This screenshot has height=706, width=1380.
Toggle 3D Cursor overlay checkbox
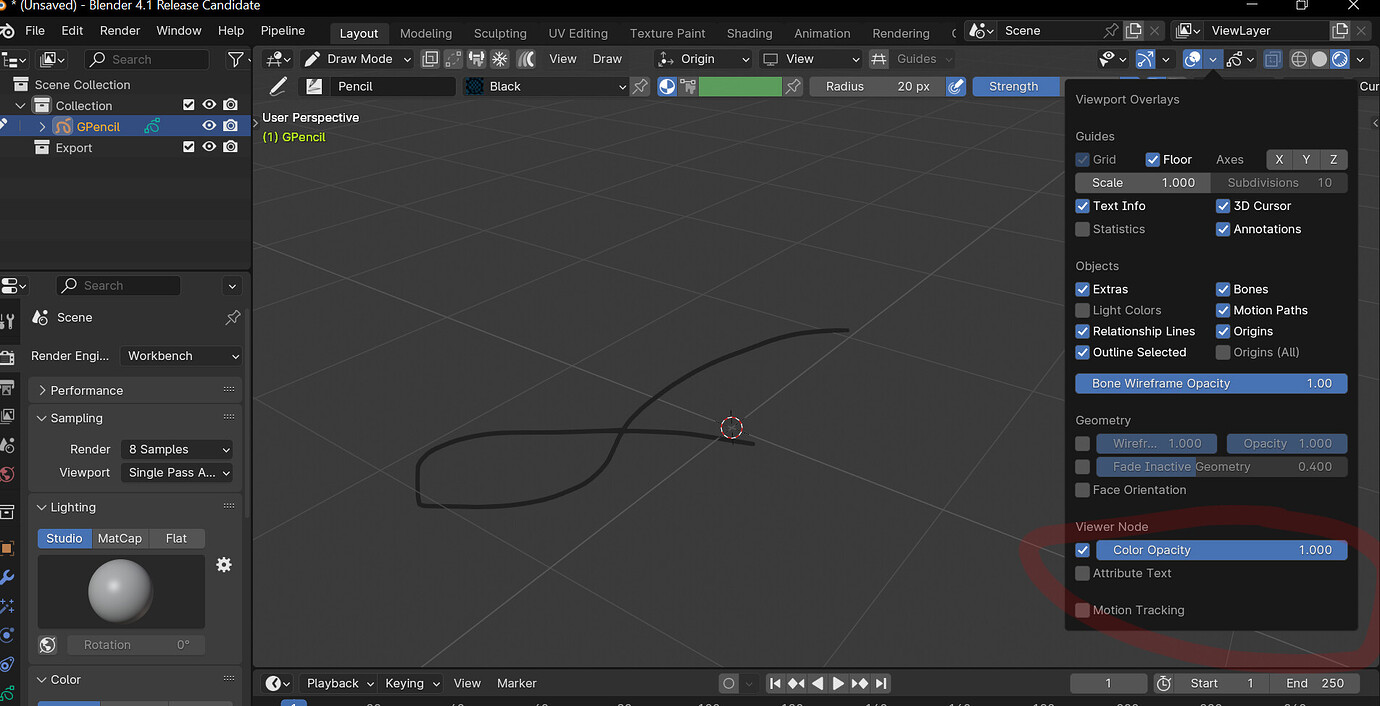click(1223, 206)
